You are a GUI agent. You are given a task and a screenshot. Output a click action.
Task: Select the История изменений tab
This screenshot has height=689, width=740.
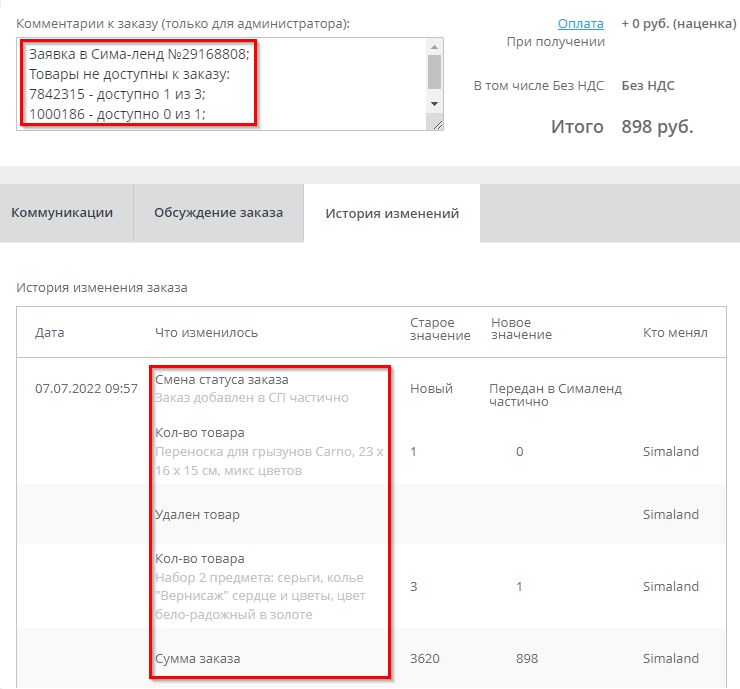[x=392, y=213]
